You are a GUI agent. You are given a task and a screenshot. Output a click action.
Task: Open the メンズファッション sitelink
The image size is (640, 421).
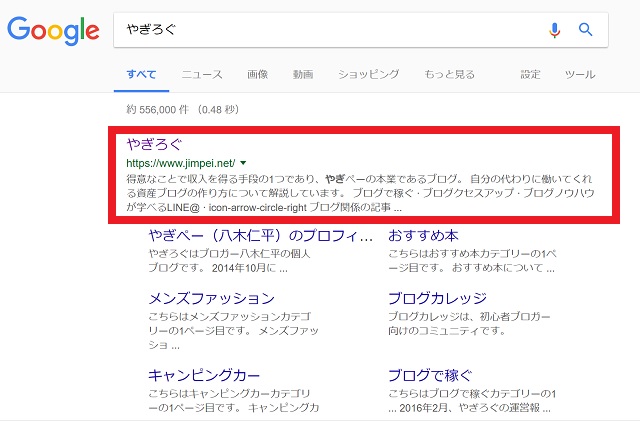(x=211, y=298)
